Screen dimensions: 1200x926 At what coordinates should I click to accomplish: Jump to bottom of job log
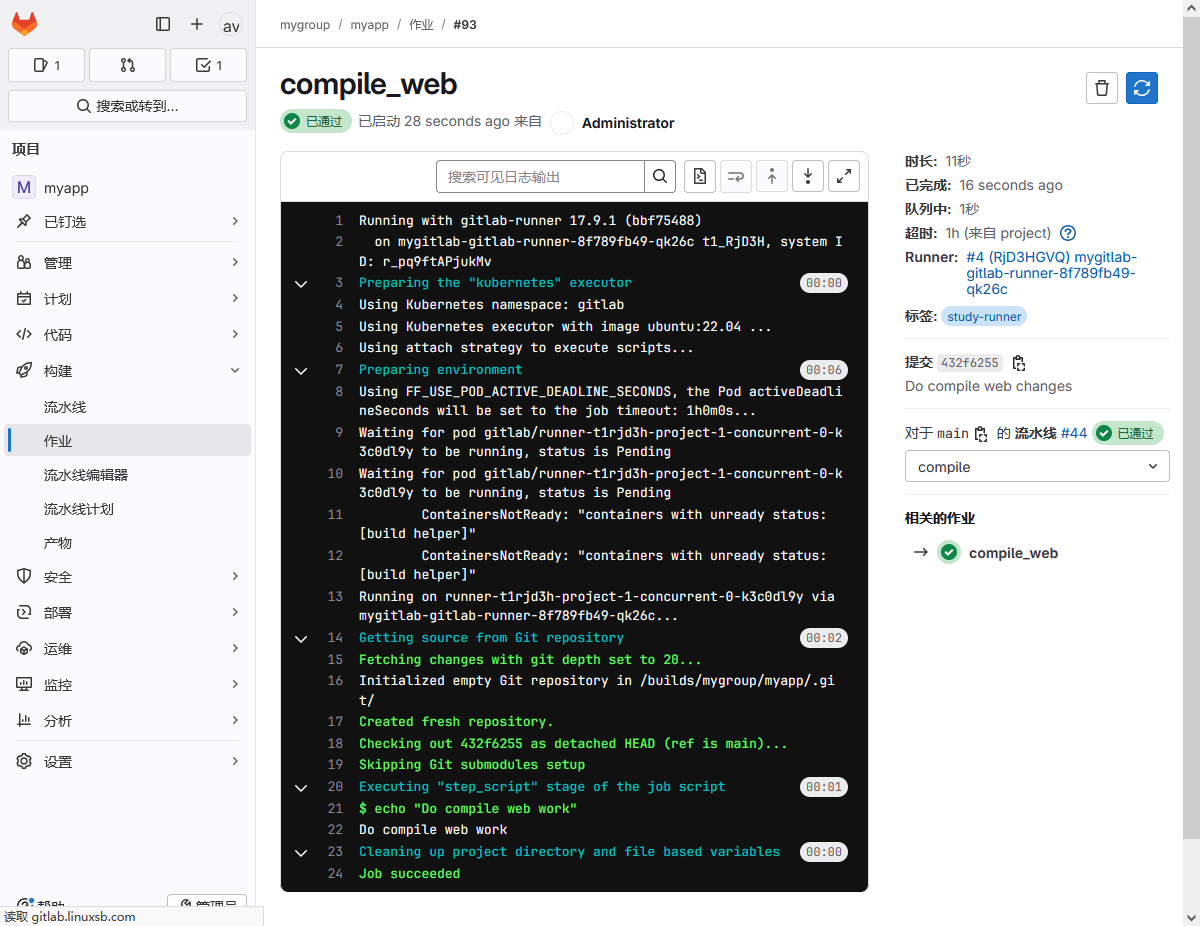tap(808, 176)
